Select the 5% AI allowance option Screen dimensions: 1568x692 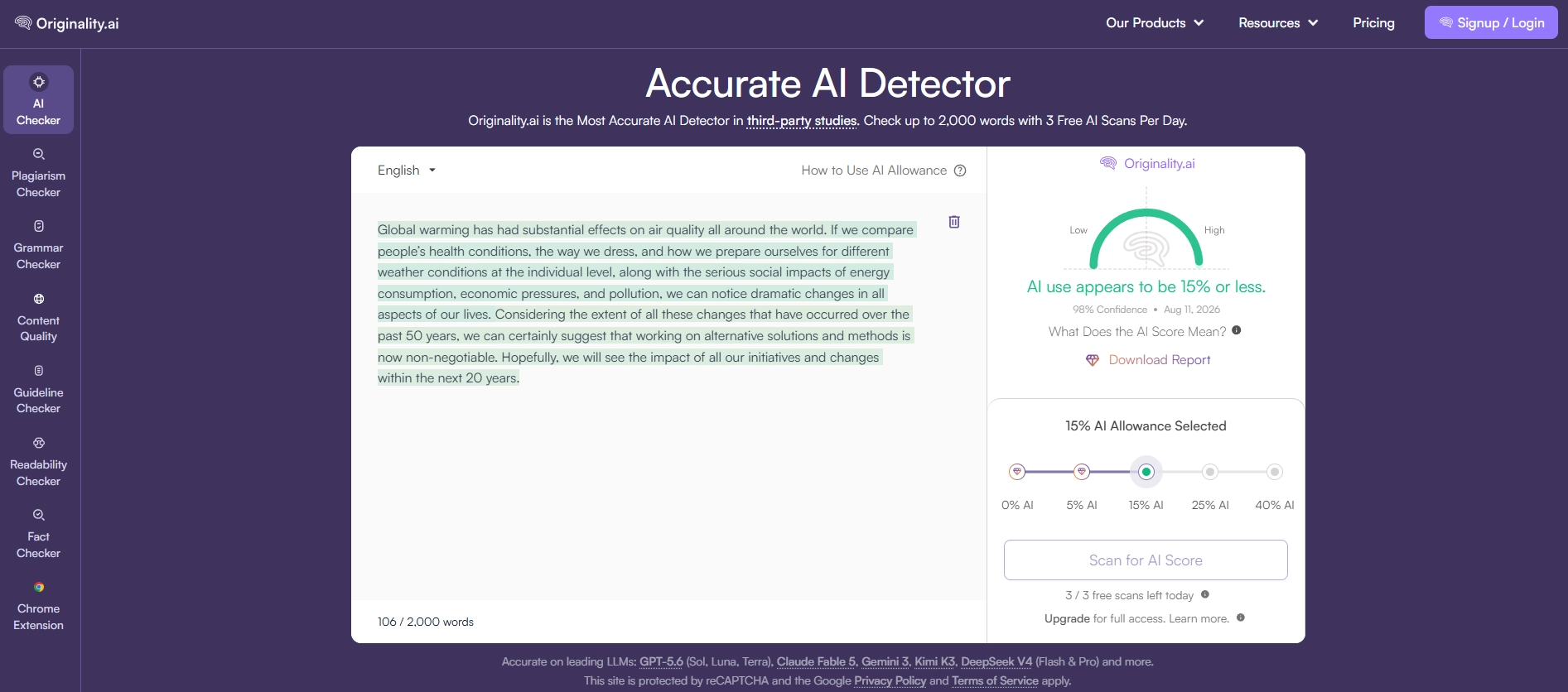[x=1082, y=472]
